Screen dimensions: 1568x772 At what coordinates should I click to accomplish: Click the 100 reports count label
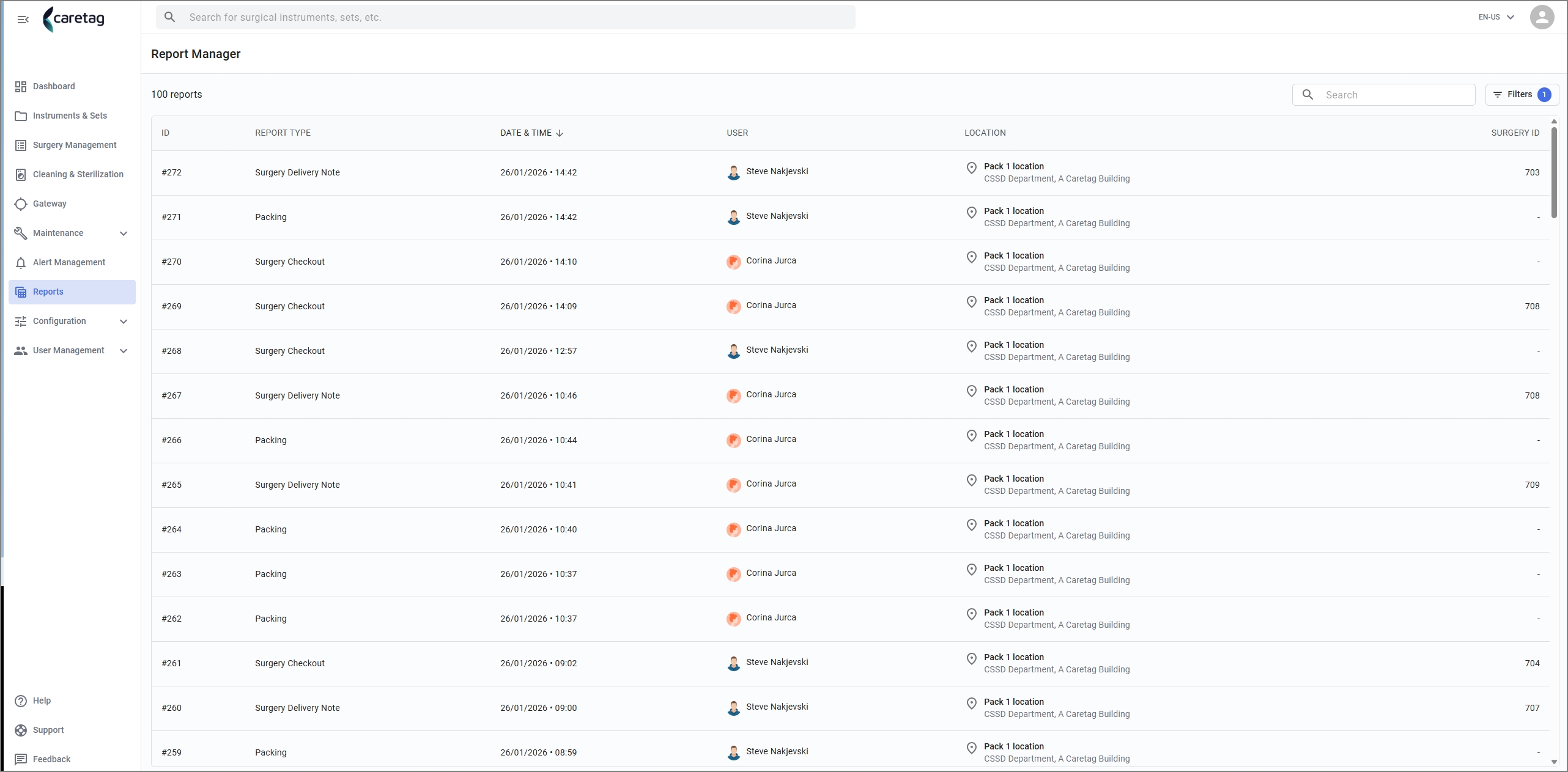coord(177,95)
